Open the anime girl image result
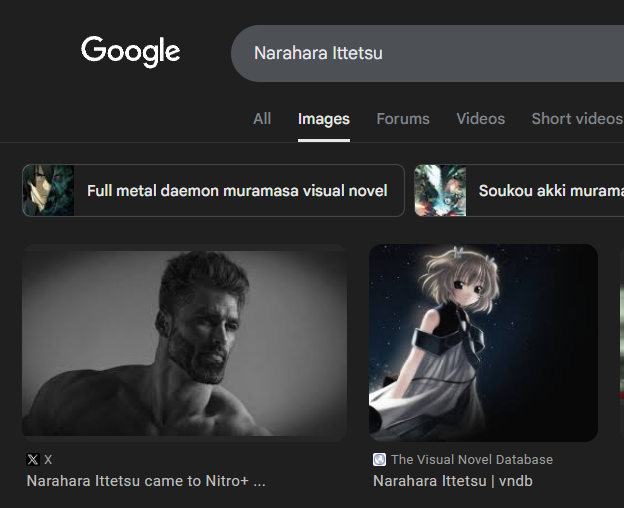Viewport: 624px width, 508px height. [x=483, y=343]
